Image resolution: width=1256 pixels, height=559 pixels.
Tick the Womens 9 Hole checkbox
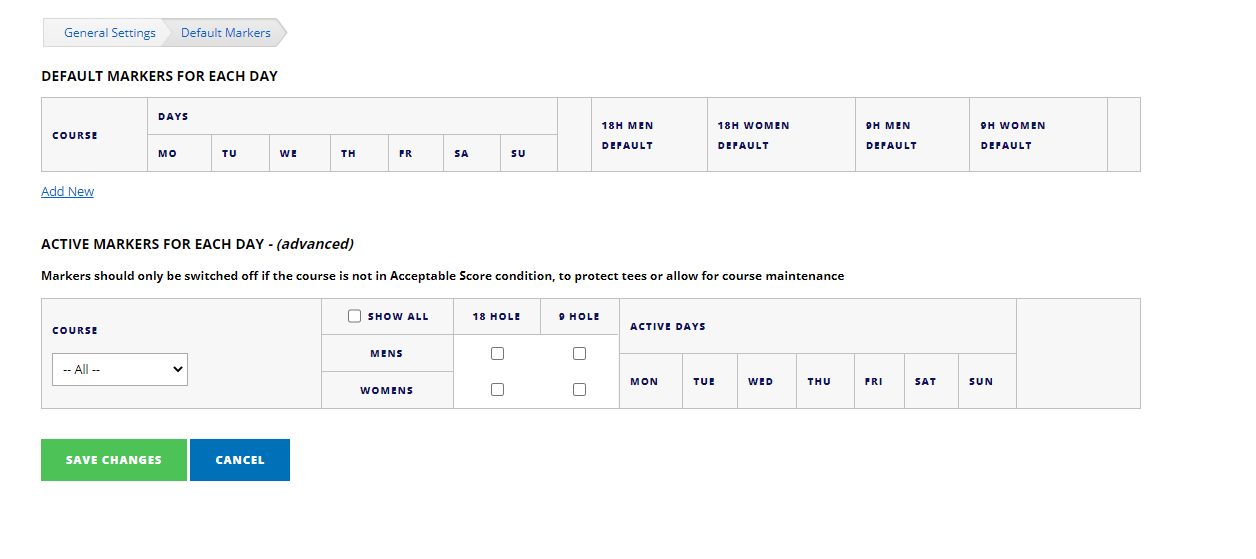coord(579,390)
